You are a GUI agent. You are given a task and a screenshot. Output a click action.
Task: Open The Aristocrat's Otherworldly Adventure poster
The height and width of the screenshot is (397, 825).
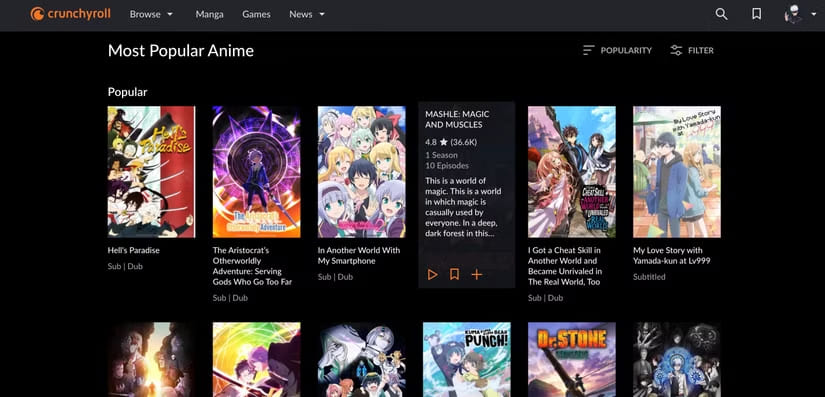[x=256, y=172]
